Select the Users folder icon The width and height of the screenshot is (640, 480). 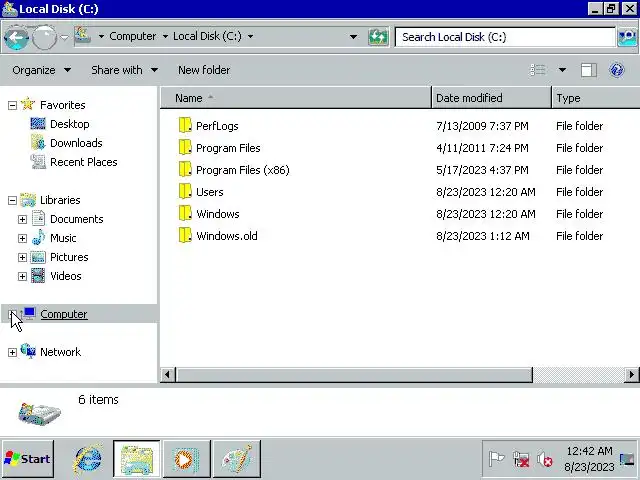[185, 191]
